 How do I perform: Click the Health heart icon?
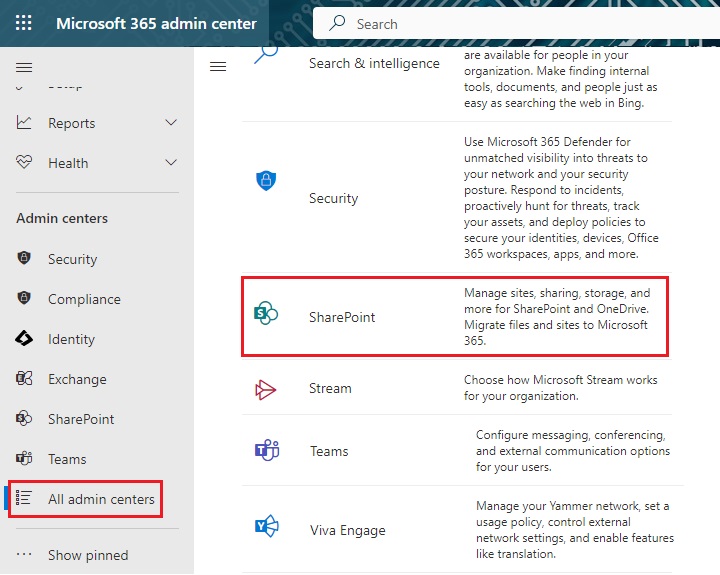(24, 162)
